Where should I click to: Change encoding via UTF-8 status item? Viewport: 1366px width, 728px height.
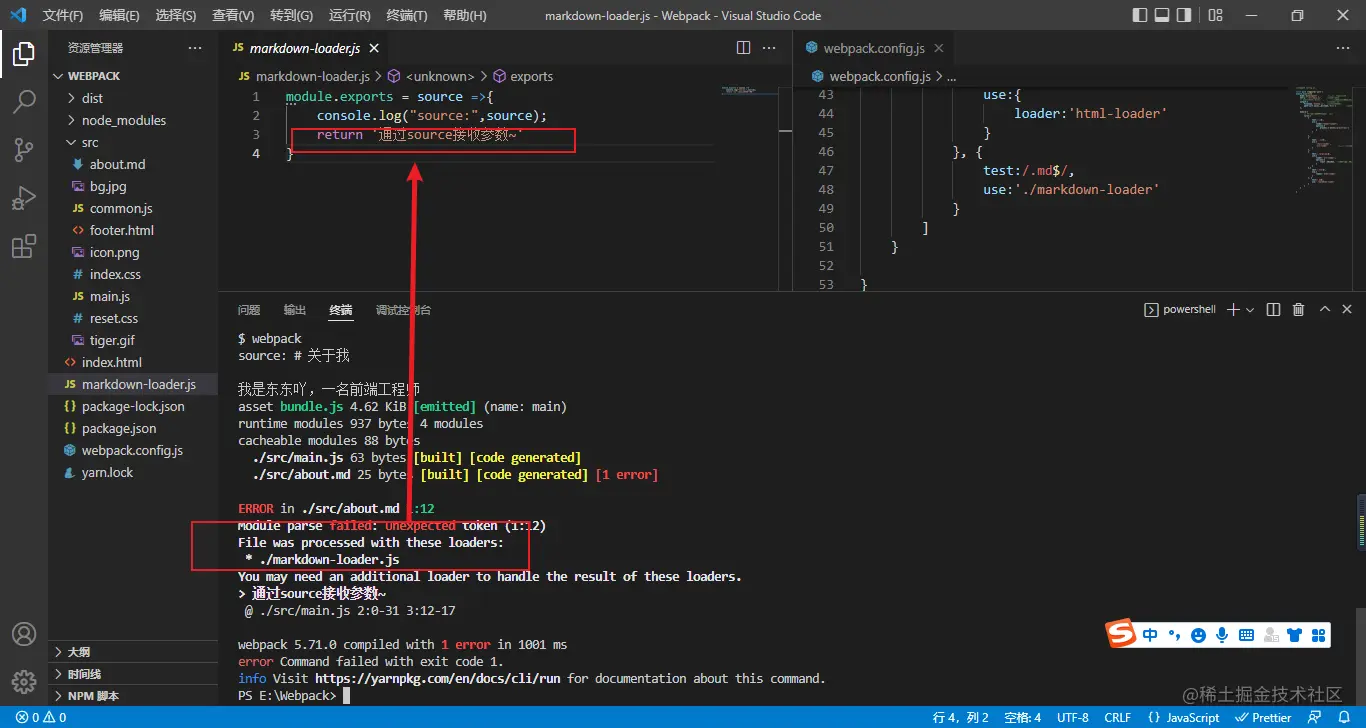pos(1072,717)
